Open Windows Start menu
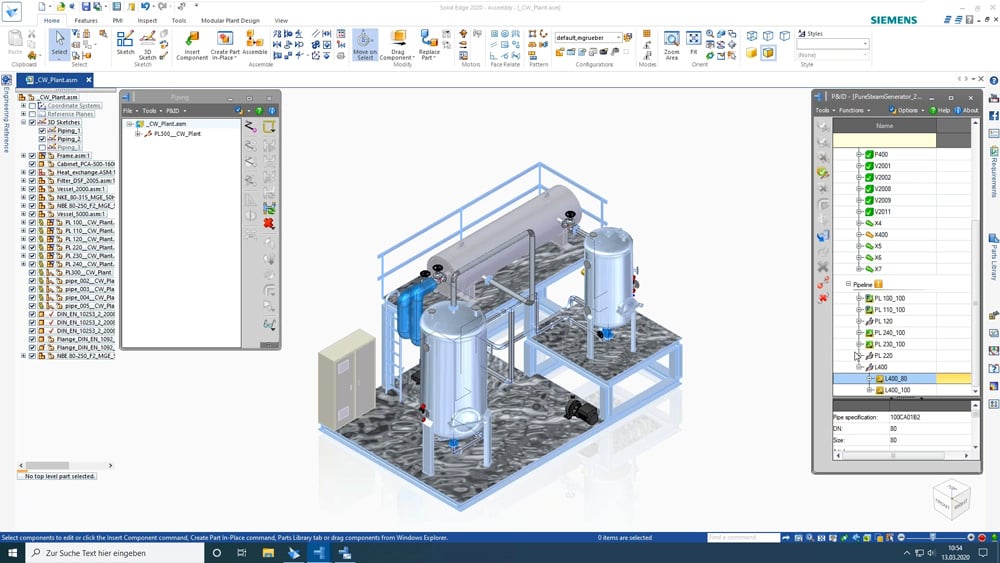This screenshot has width=1000, height=563. [x=12, y=553]
